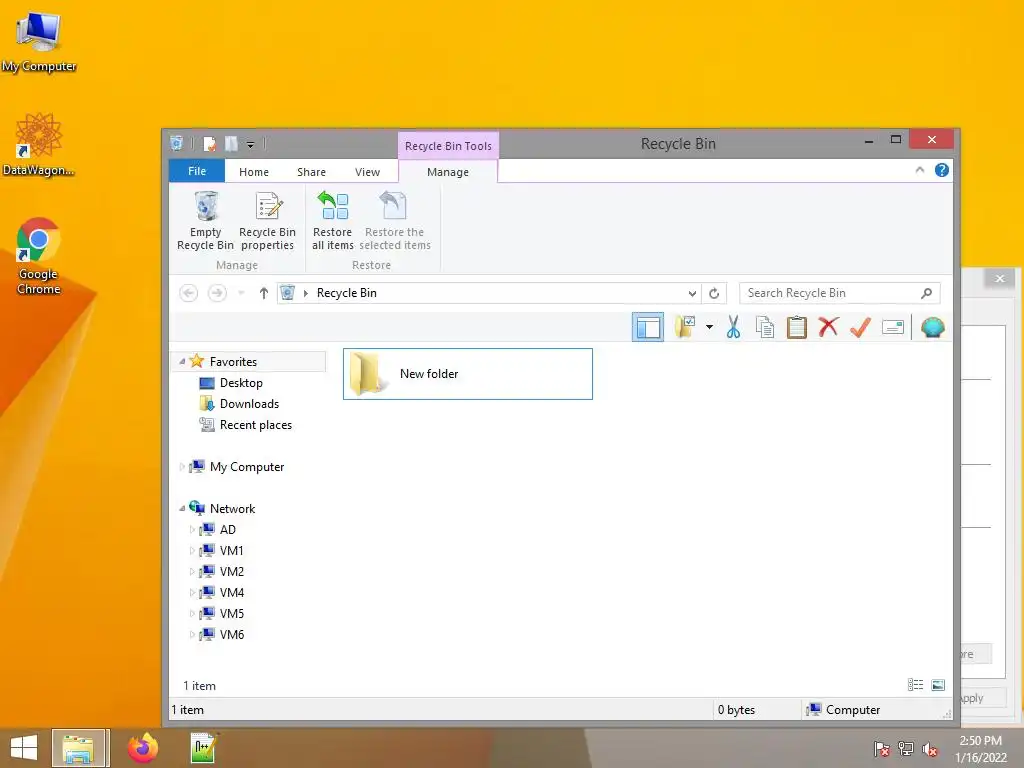Click Computer in the status bar
Screen dimensions: 1024x768
843,710
